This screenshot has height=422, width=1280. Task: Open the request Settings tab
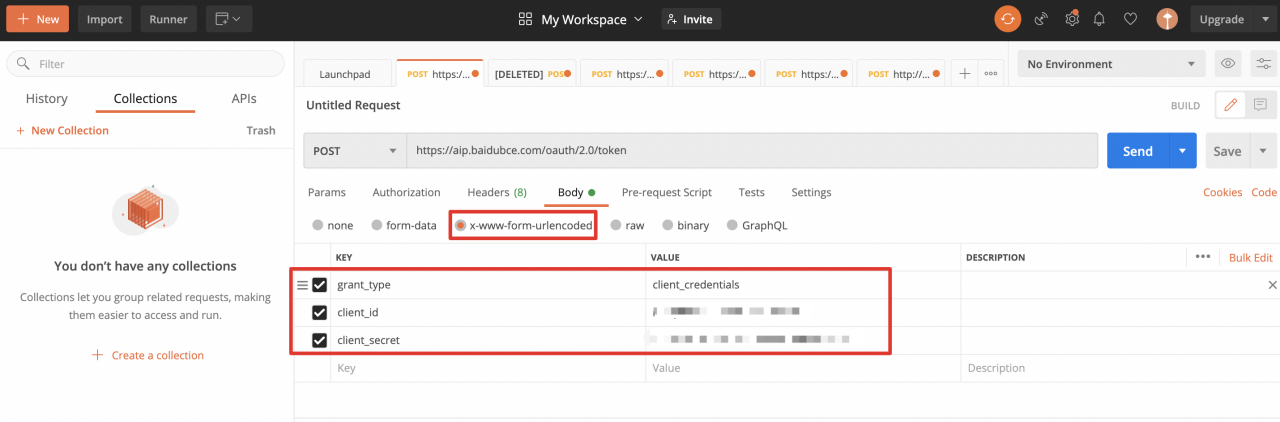811,192
